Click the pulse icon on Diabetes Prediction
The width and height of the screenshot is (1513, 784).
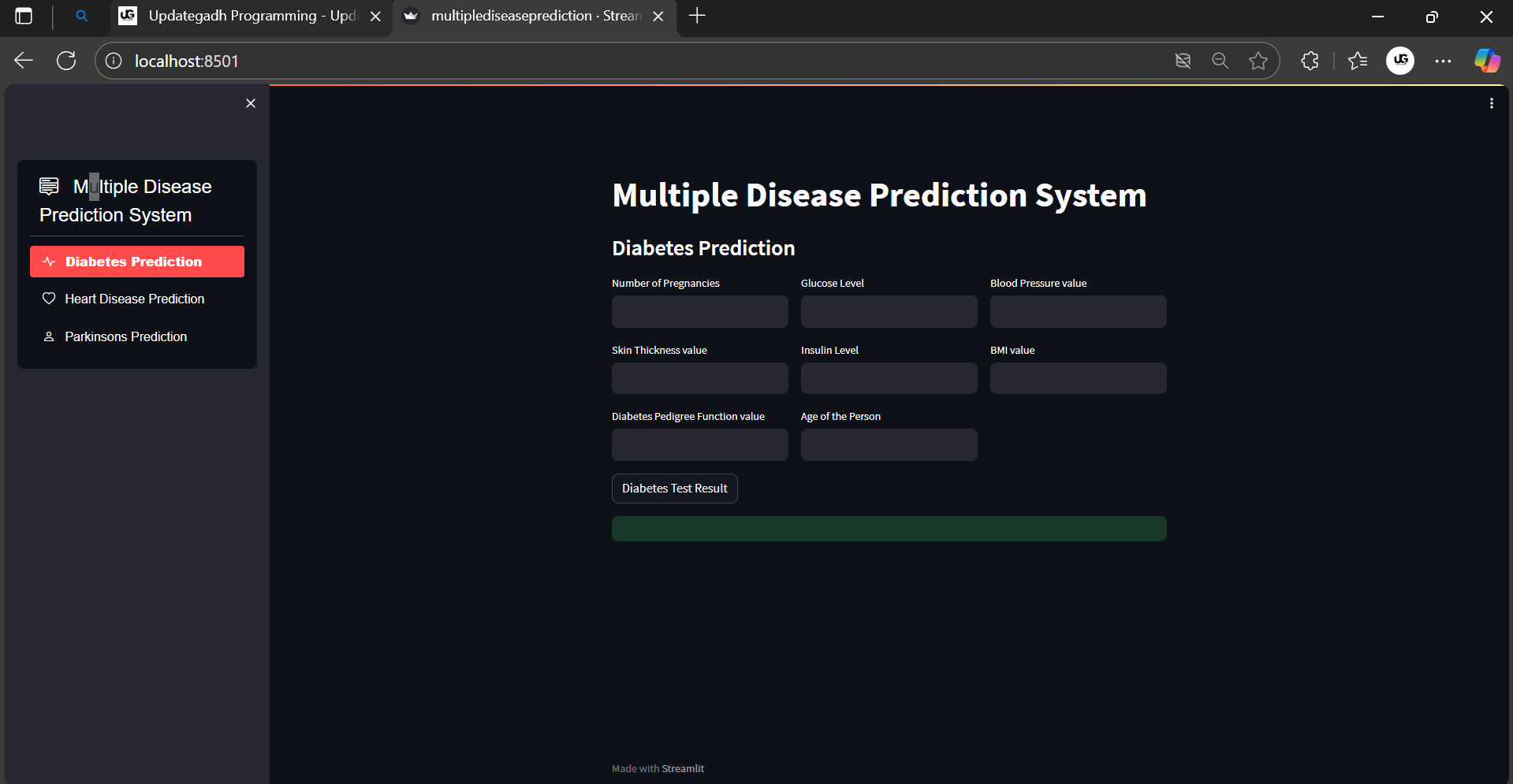click(49, 261)
